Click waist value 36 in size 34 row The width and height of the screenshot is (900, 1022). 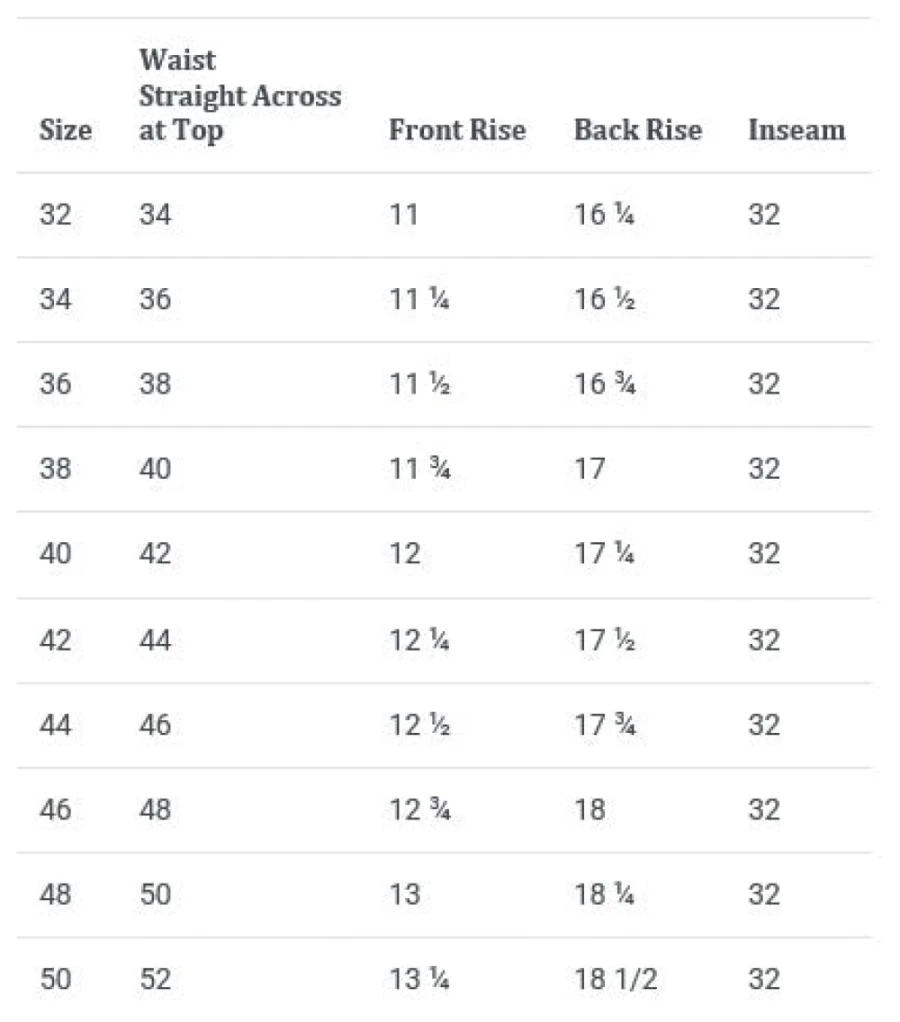click(x=155, y=299)
